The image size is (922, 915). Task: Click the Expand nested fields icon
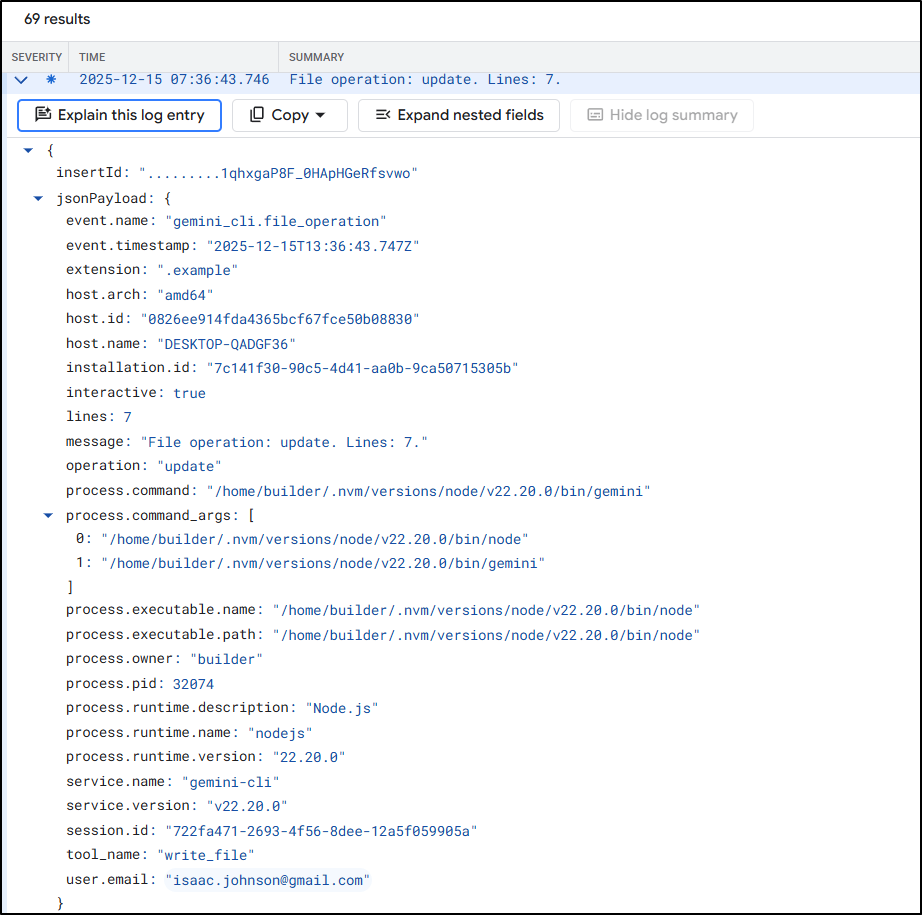[x=382, y=115]
